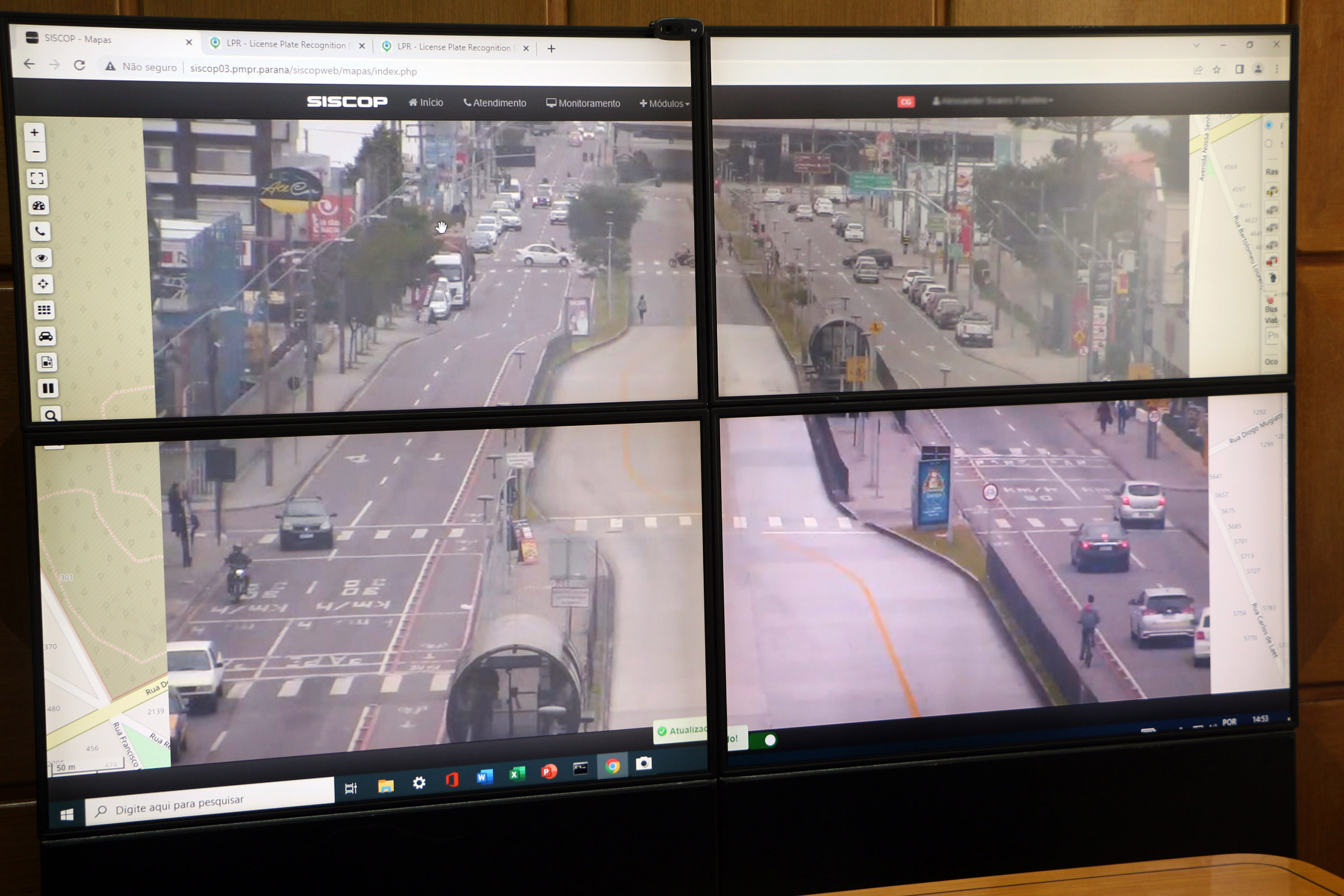Open the magnifier search tool
This screenshot has height=896, width=1344.
[51, 415]
